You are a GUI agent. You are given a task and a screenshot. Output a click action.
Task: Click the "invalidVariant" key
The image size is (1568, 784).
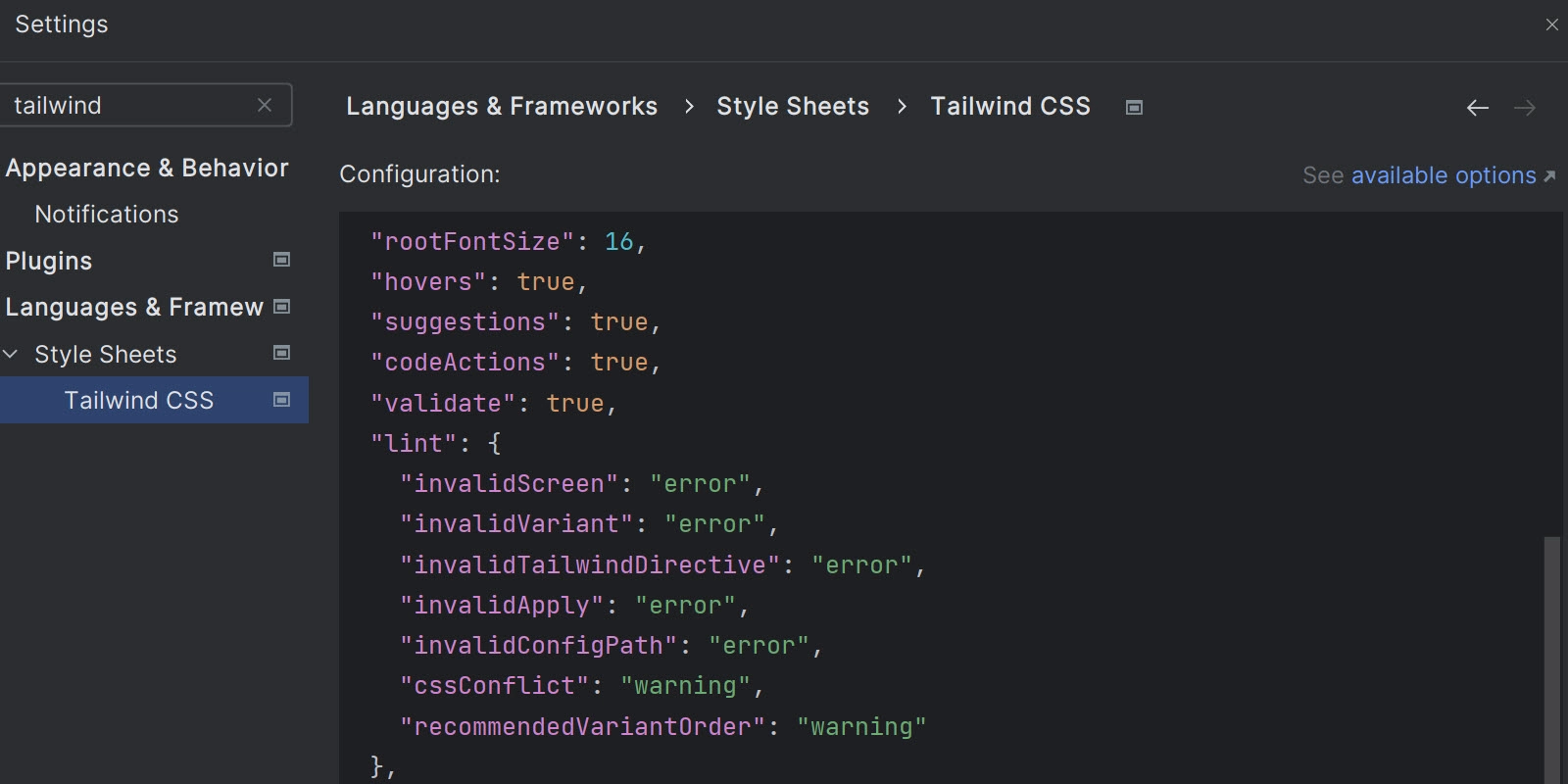point(516,524)
